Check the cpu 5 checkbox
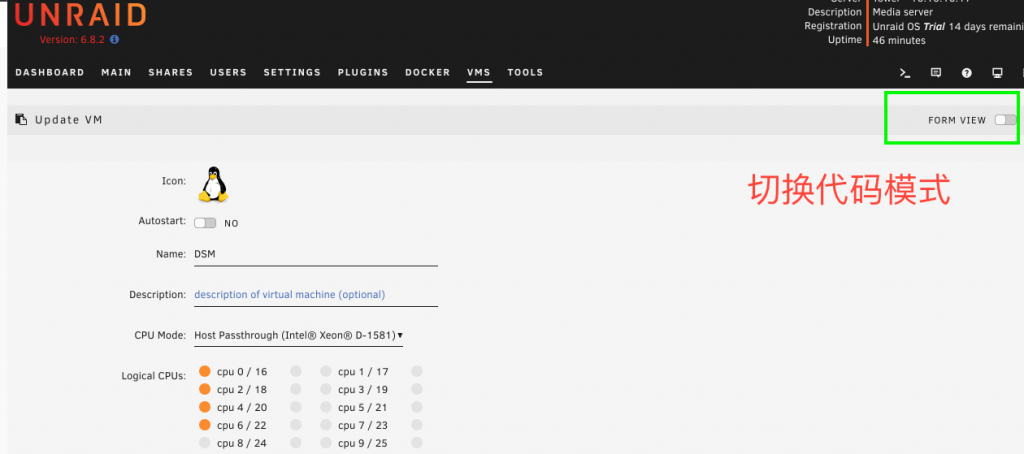Viewport: 1024px width, 454px height. click(x=326, y=407)
